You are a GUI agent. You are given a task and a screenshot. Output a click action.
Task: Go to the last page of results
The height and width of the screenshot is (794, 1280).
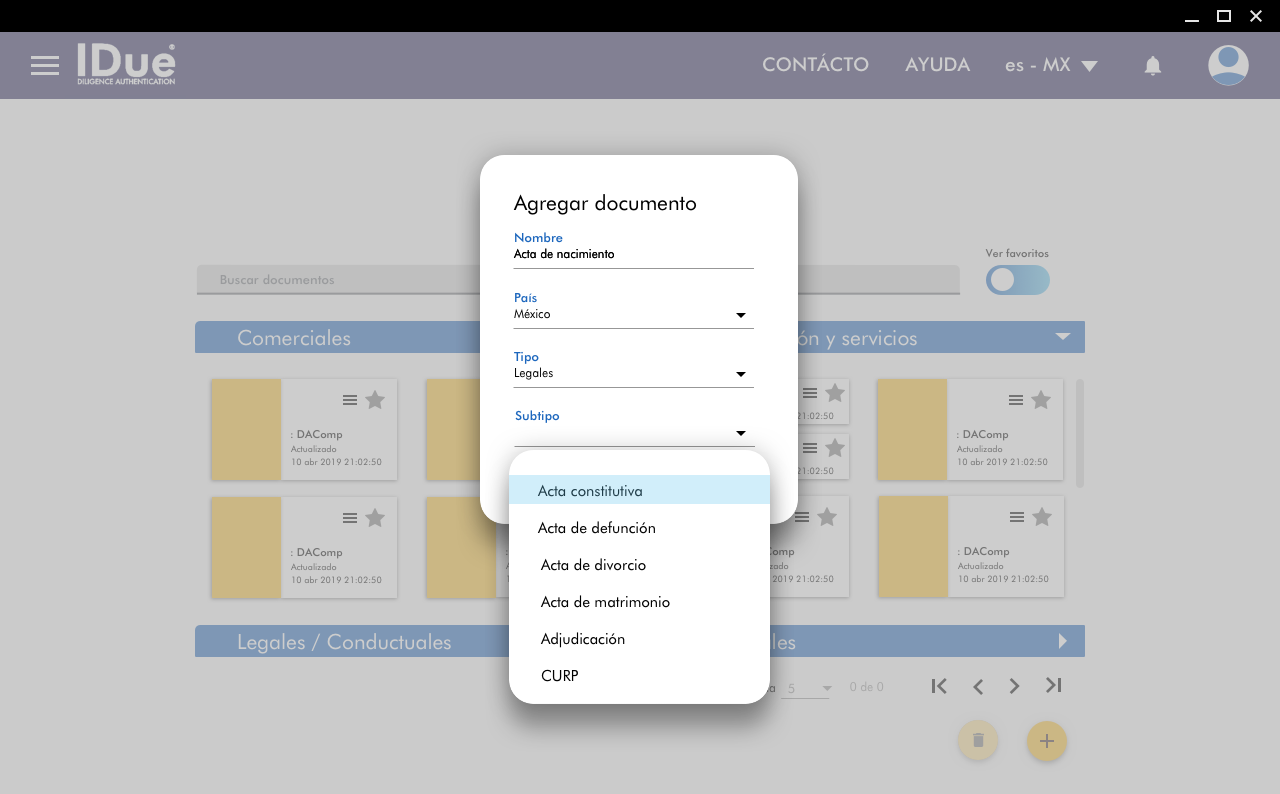tap(1053, 686)
